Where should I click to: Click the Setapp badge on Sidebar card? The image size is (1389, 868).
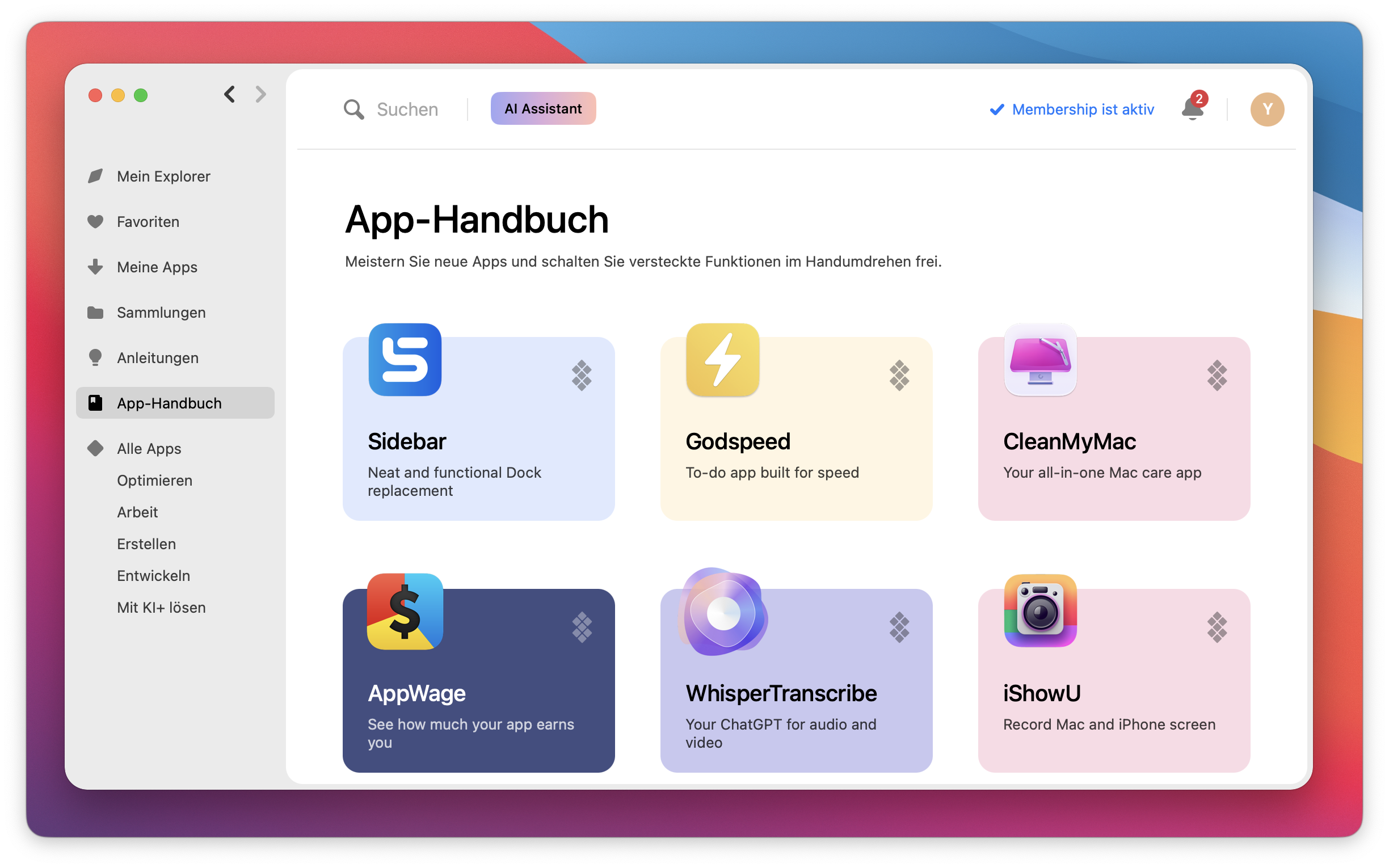click(x=582, y=376)
